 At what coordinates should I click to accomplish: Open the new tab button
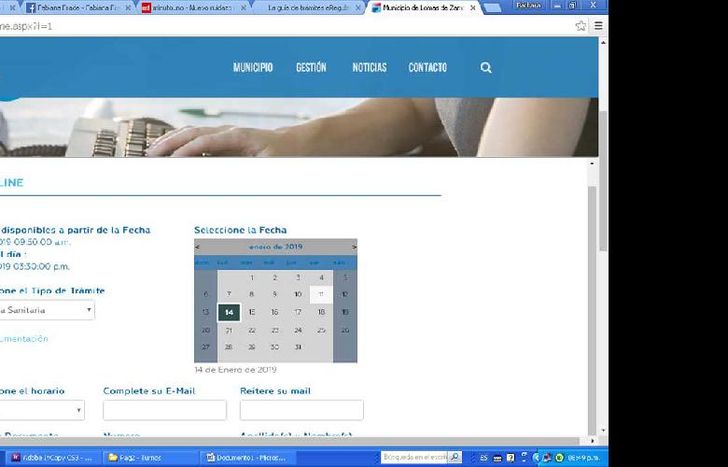click(x=492, y=8)
